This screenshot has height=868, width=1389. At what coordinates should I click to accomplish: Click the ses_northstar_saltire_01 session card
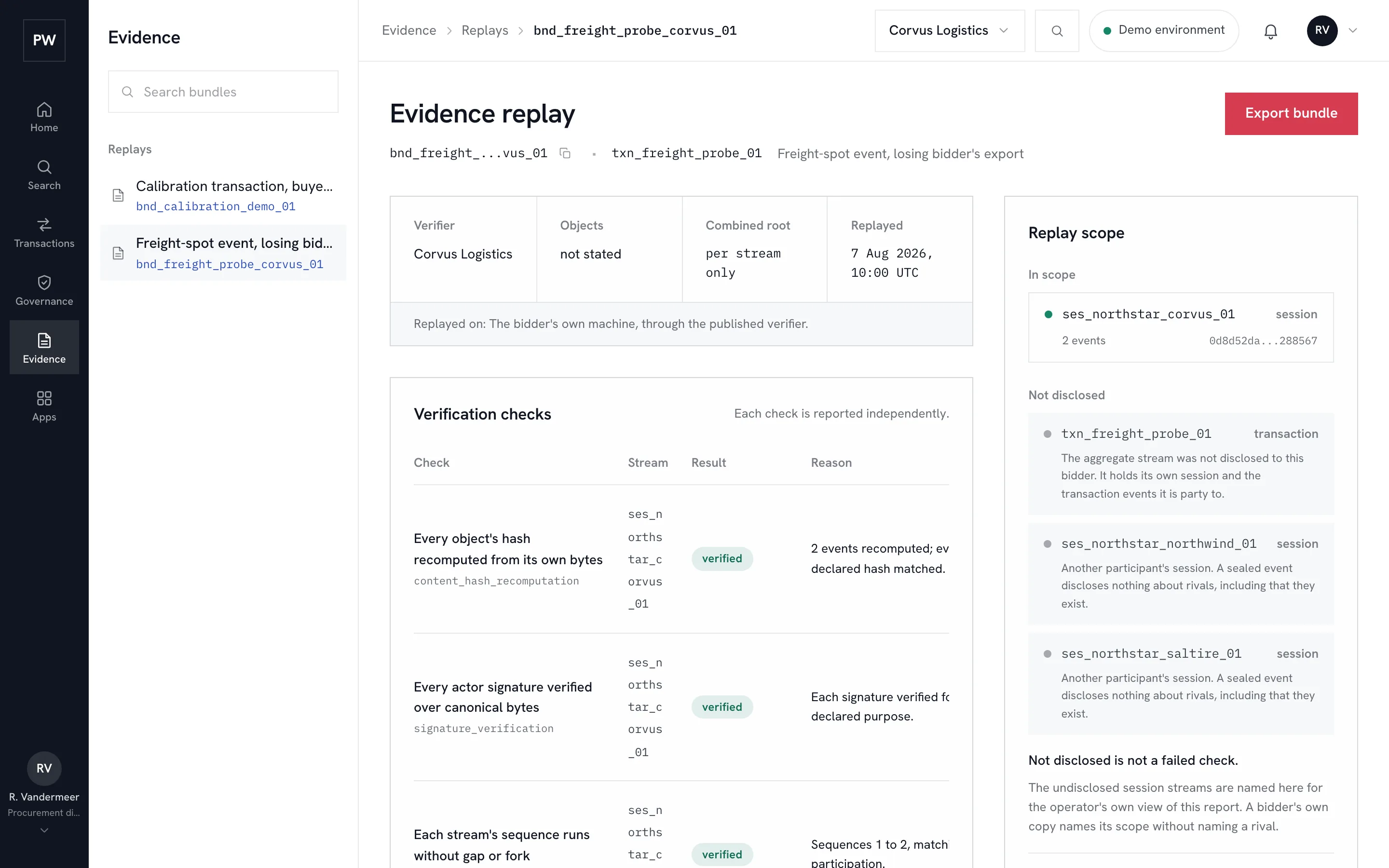click(x=1181, y=683)
